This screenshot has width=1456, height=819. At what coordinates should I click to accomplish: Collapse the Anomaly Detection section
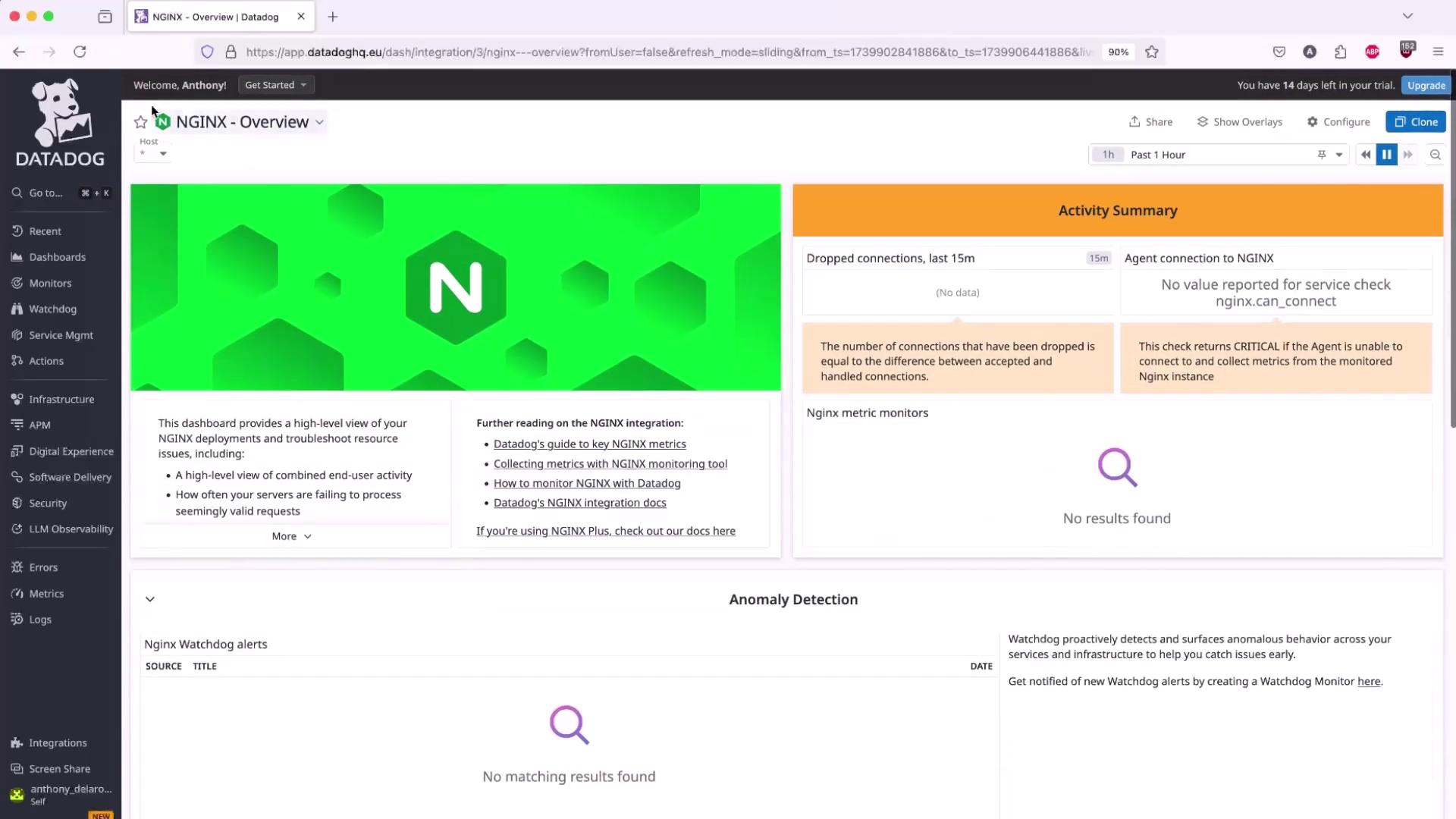[x=150, y=600]
